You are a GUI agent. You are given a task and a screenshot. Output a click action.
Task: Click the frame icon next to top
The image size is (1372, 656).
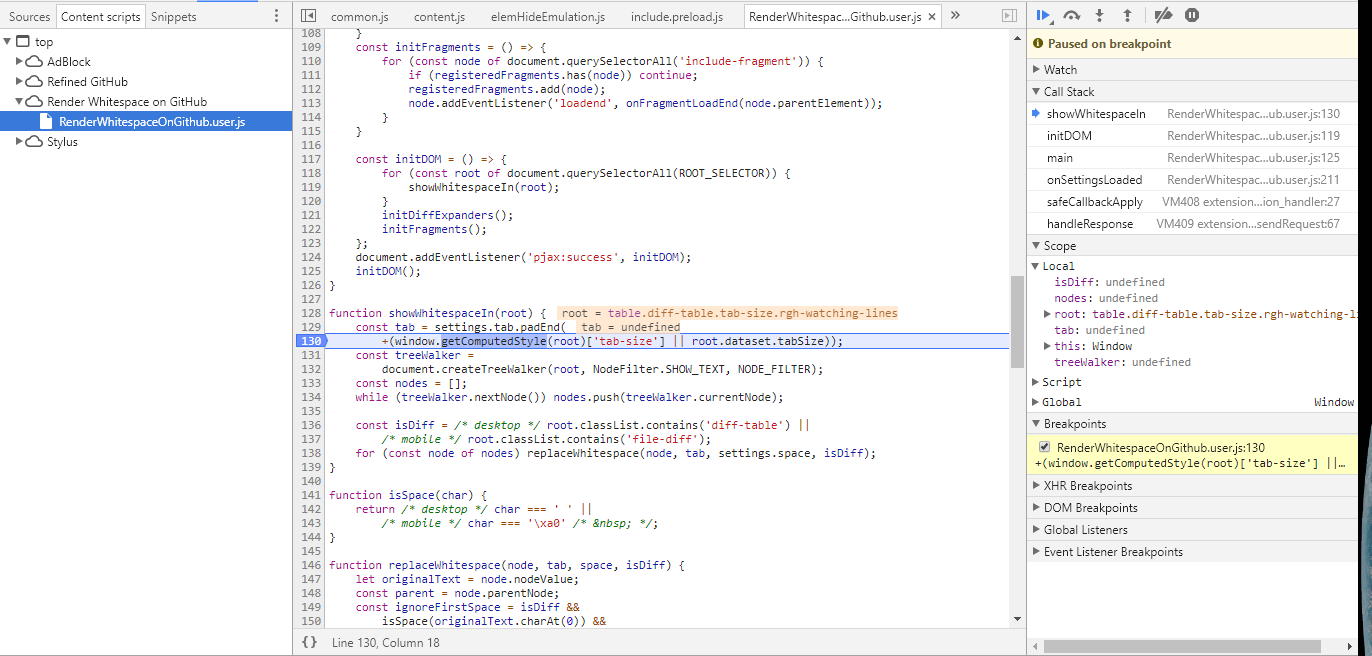[x=22, y=42]
